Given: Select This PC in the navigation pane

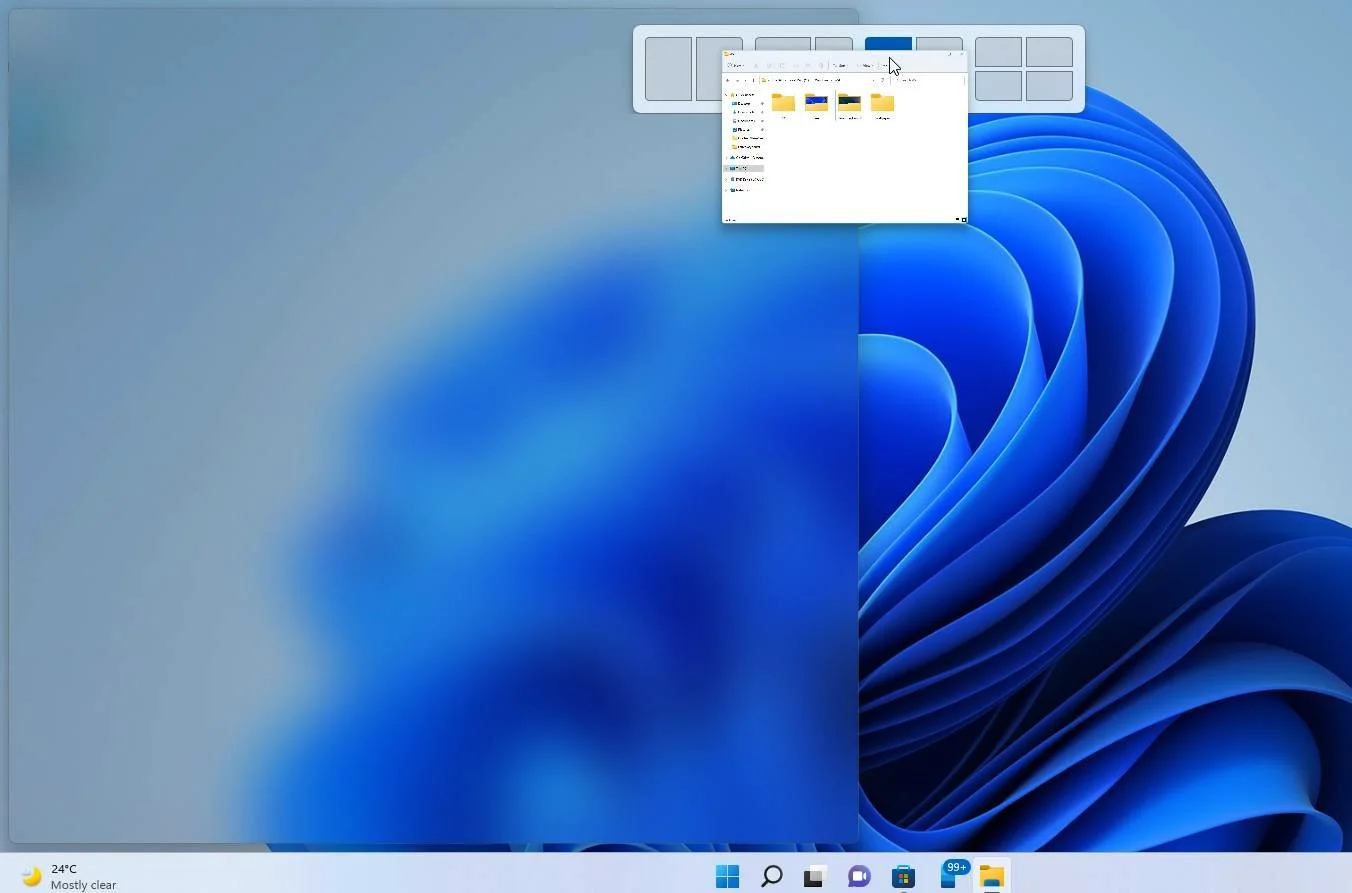Looking at the screenshot, I should coord(742,167).
